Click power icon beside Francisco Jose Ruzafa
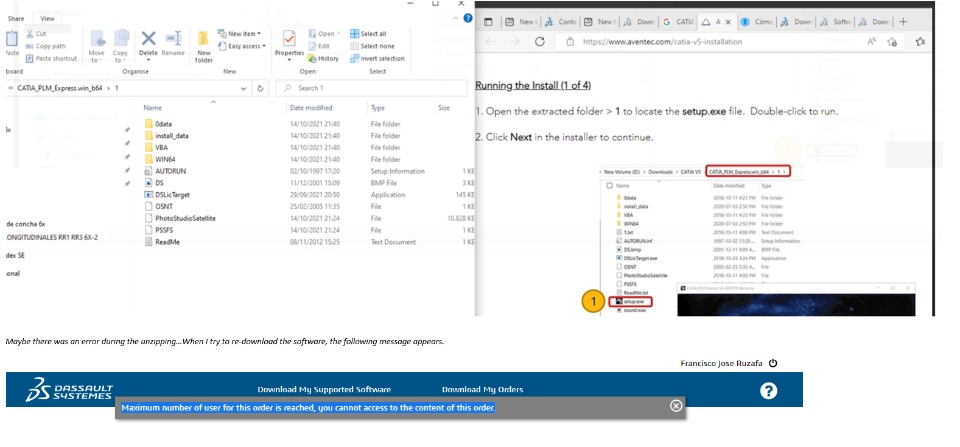The height and width of the screenshot is (447, 960). coord(773,363)
